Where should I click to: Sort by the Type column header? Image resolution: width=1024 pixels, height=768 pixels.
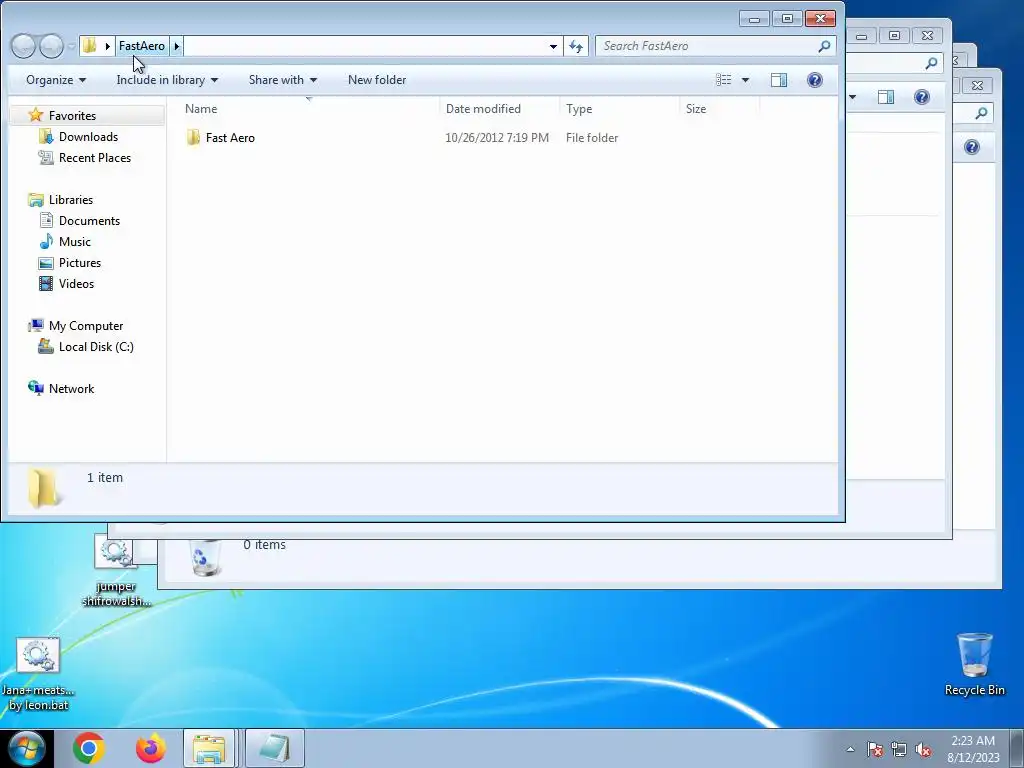pos(619,109)
